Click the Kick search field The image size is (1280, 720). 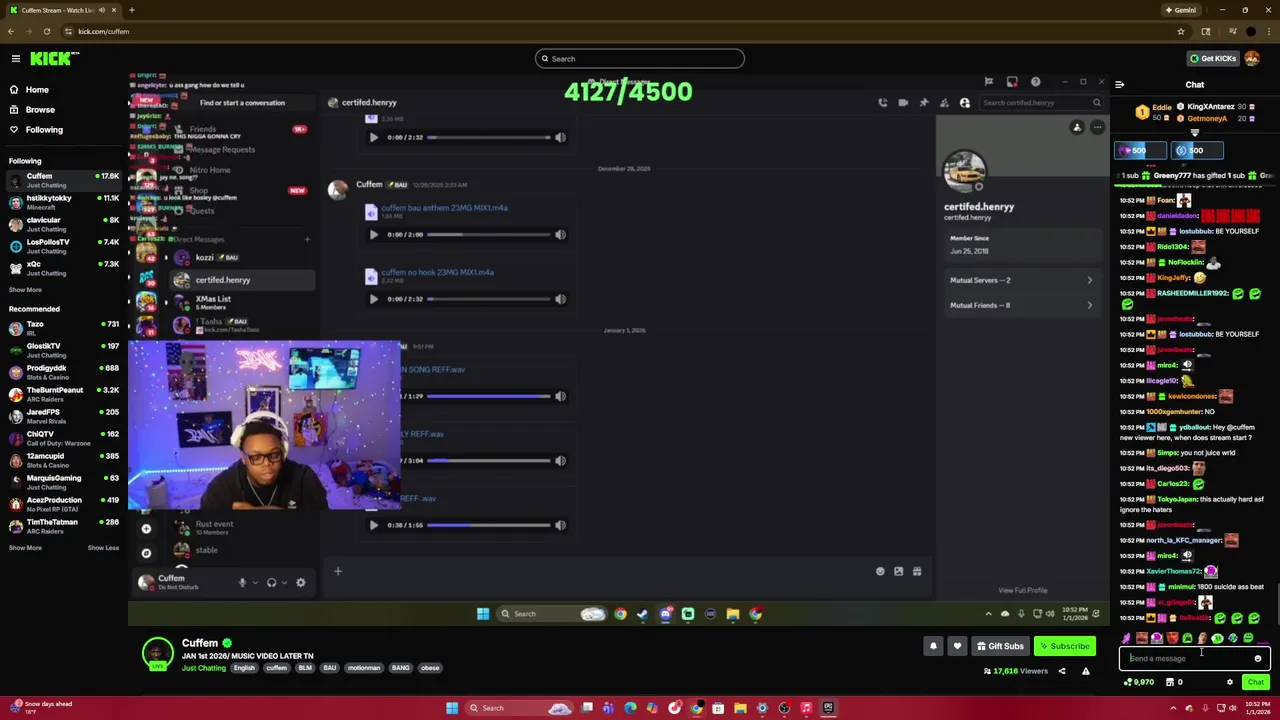[x=640, y=59]
